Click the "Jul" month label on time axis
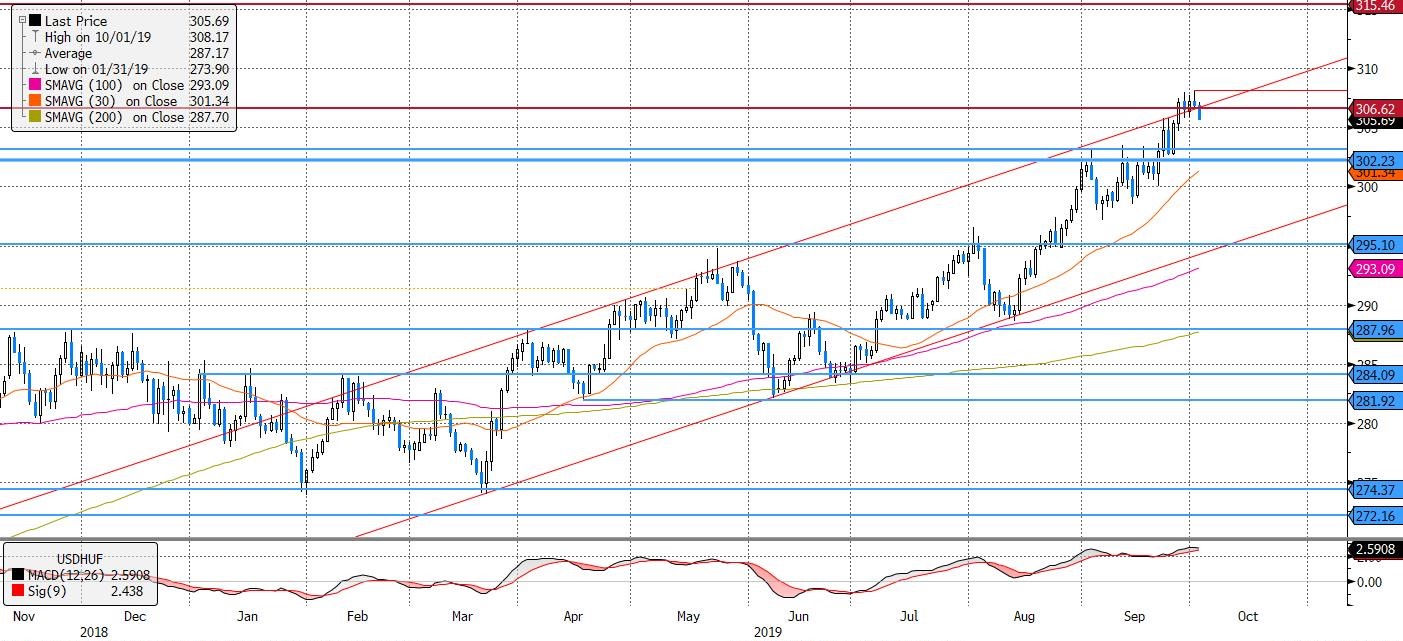 (910, 617)
